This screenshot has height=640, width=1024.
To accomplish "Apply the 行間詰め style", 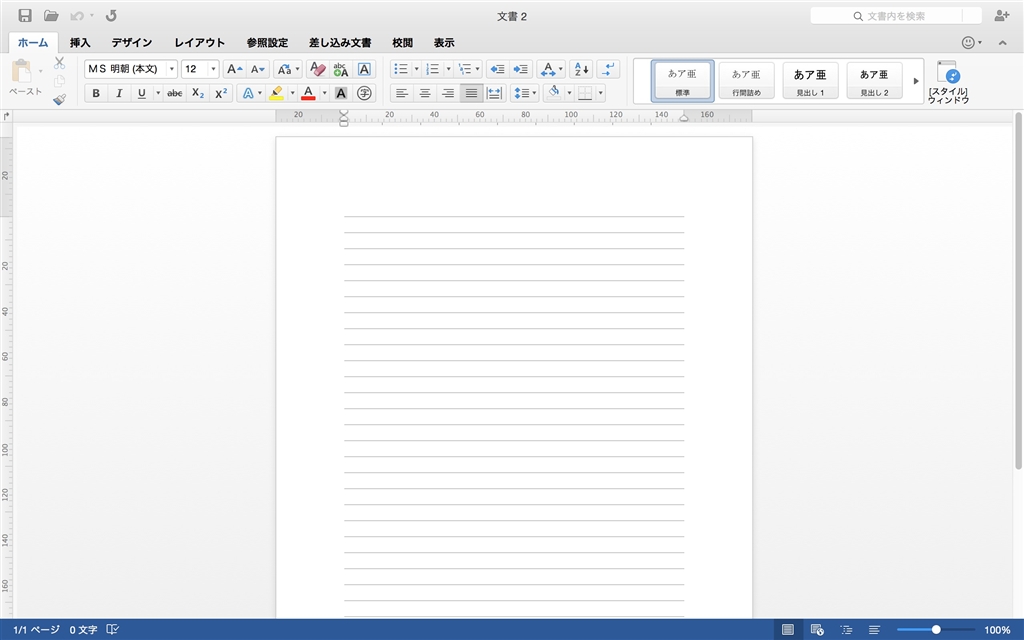I will pos(746,81).
